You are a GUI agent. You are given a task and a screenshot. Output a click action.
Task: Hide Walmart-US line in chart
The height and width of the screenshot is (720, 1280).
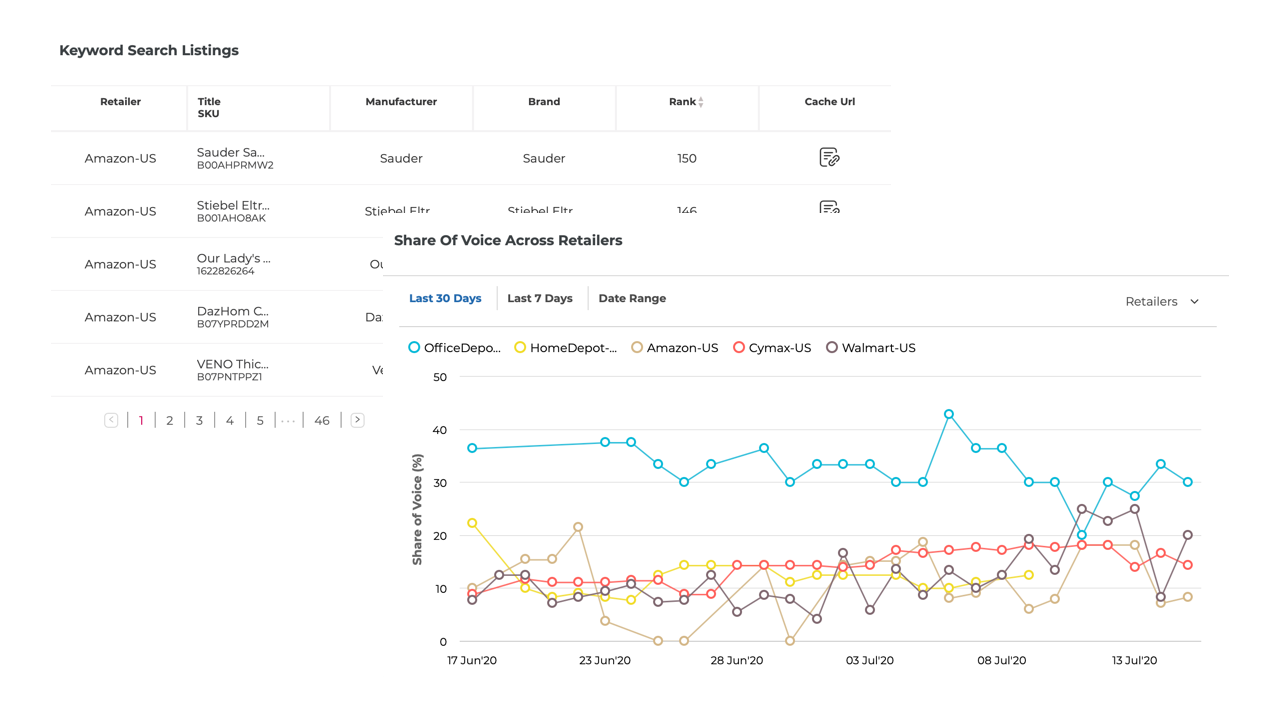[870, 348]
